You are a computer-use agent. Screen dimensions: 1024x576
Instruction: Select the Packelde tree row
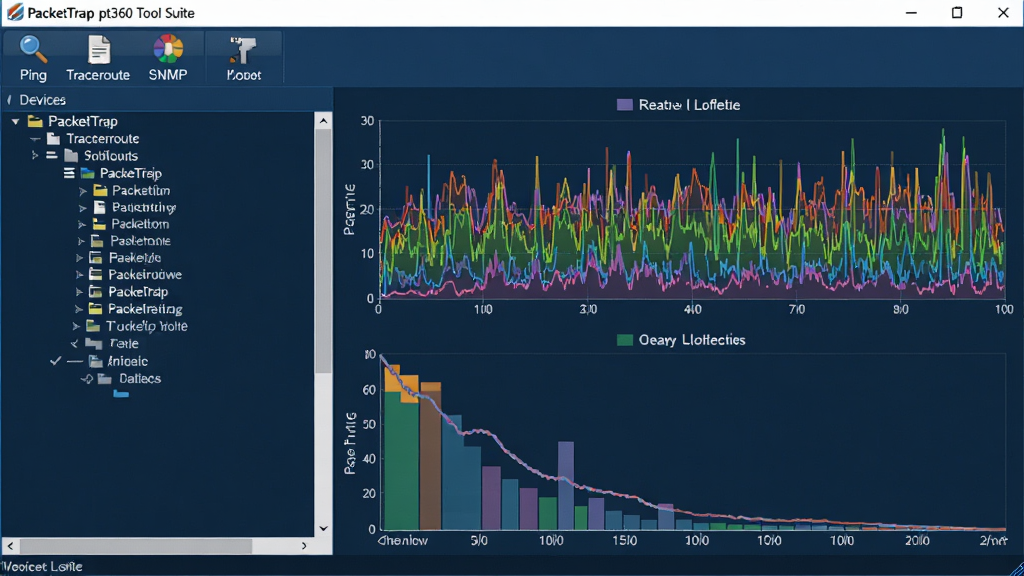tap(135, 258)
